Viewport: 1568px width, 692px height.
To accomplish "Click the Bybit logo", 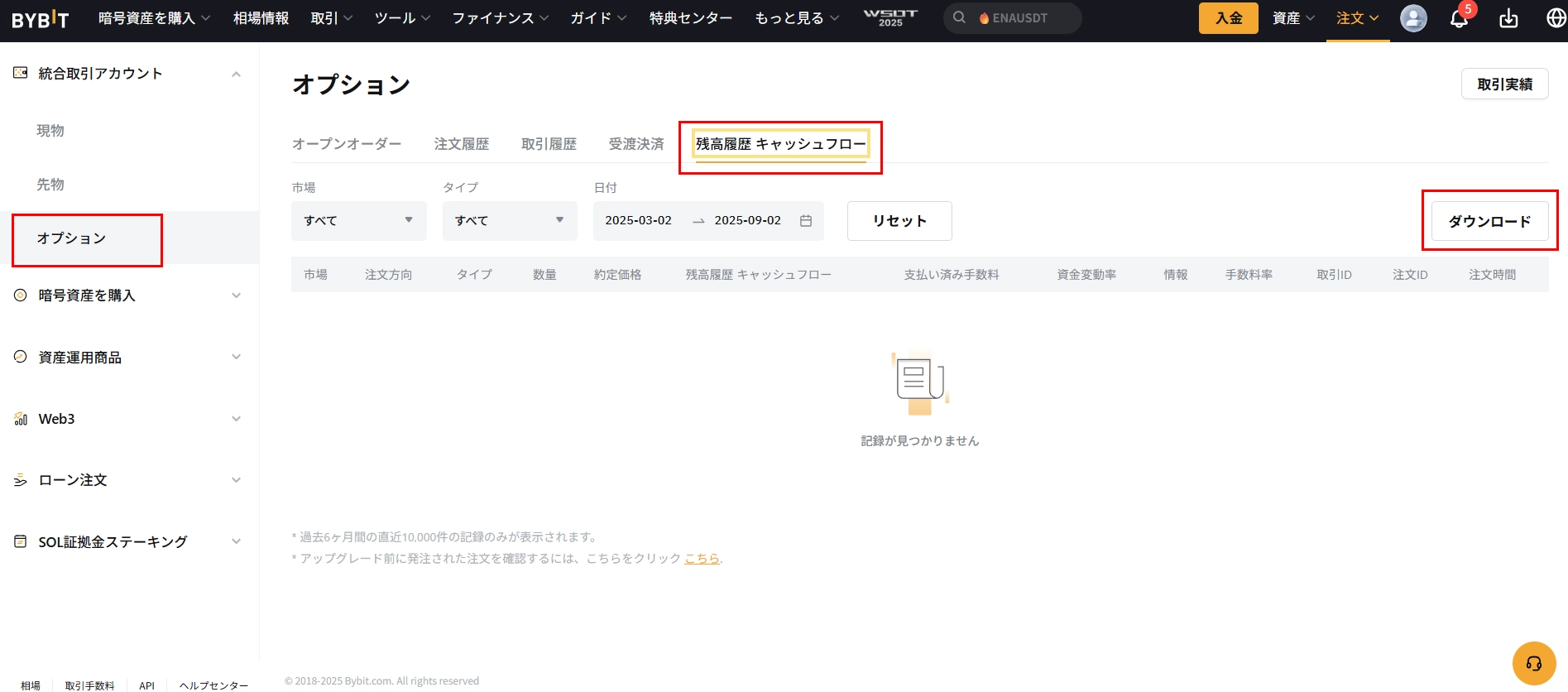I will pos(41,18).
